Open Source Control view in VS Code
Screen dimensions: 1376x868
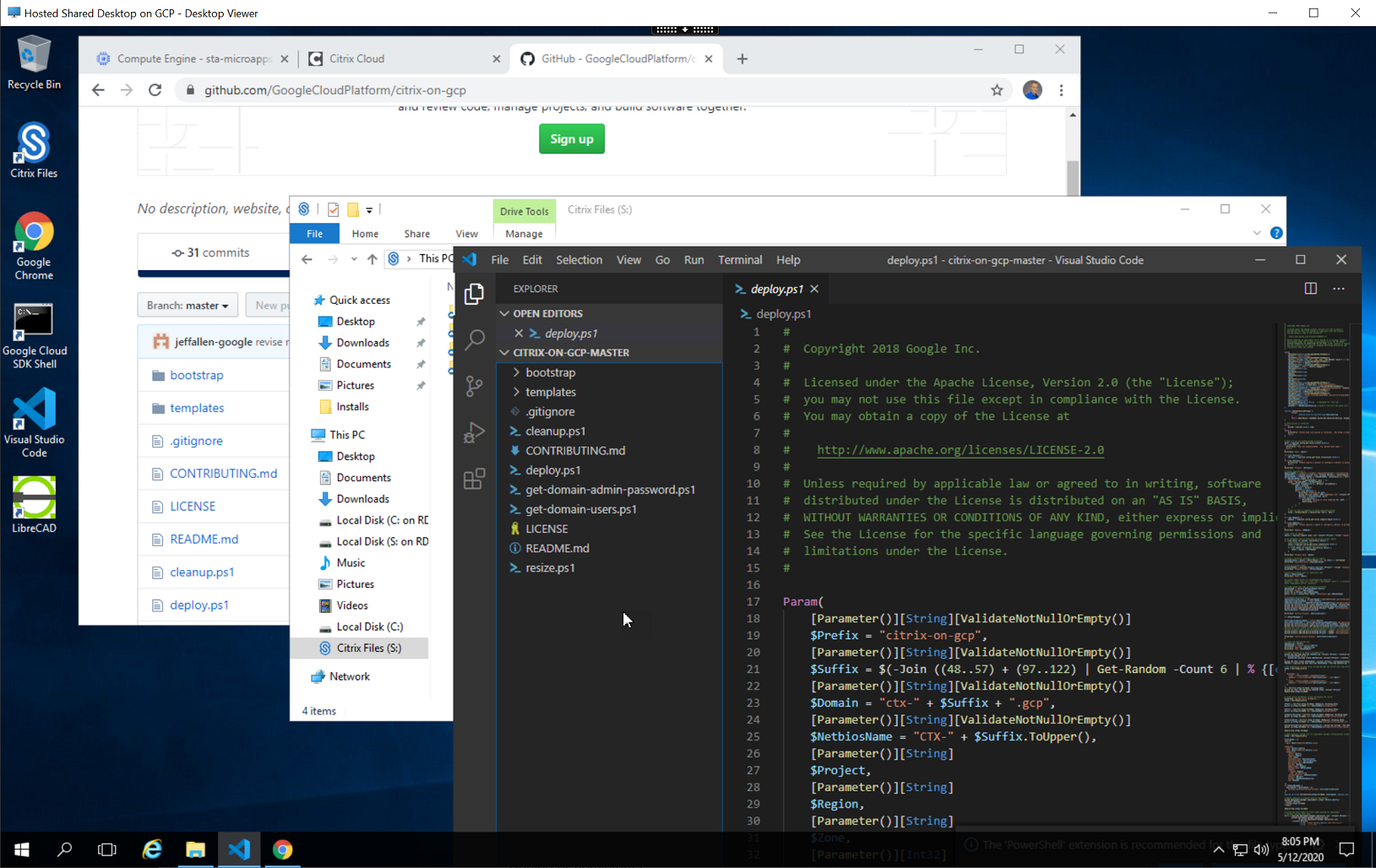[x=474, y=386]
